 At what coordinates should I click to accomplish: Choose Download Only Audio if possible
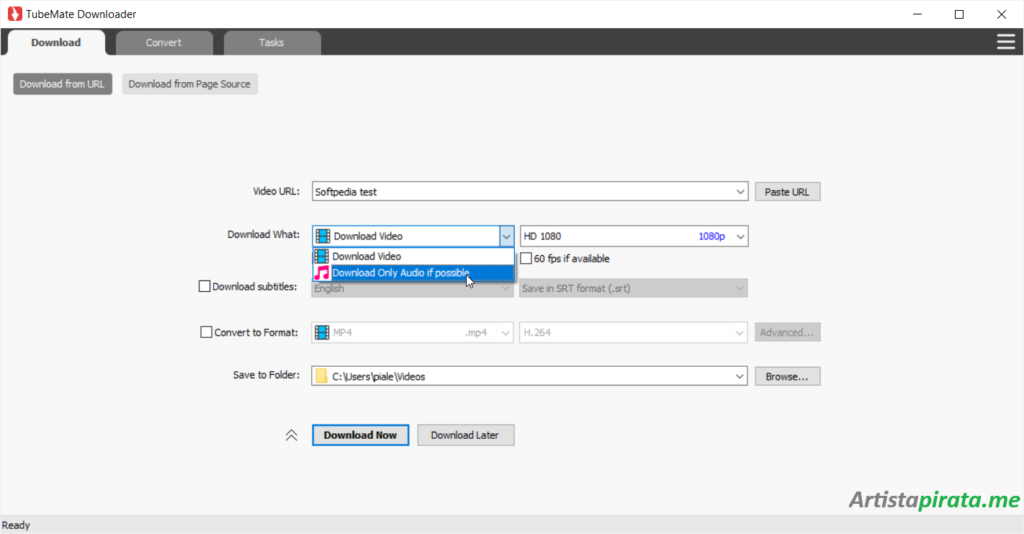[x=413, y=273]
